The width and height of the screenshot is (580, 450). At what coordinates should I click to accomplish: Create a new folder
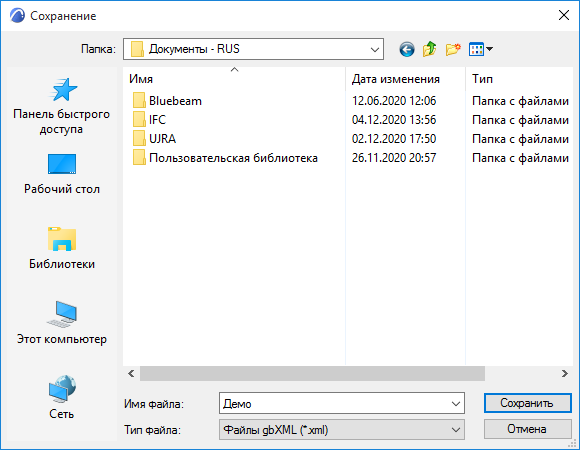tap(453, 49)
